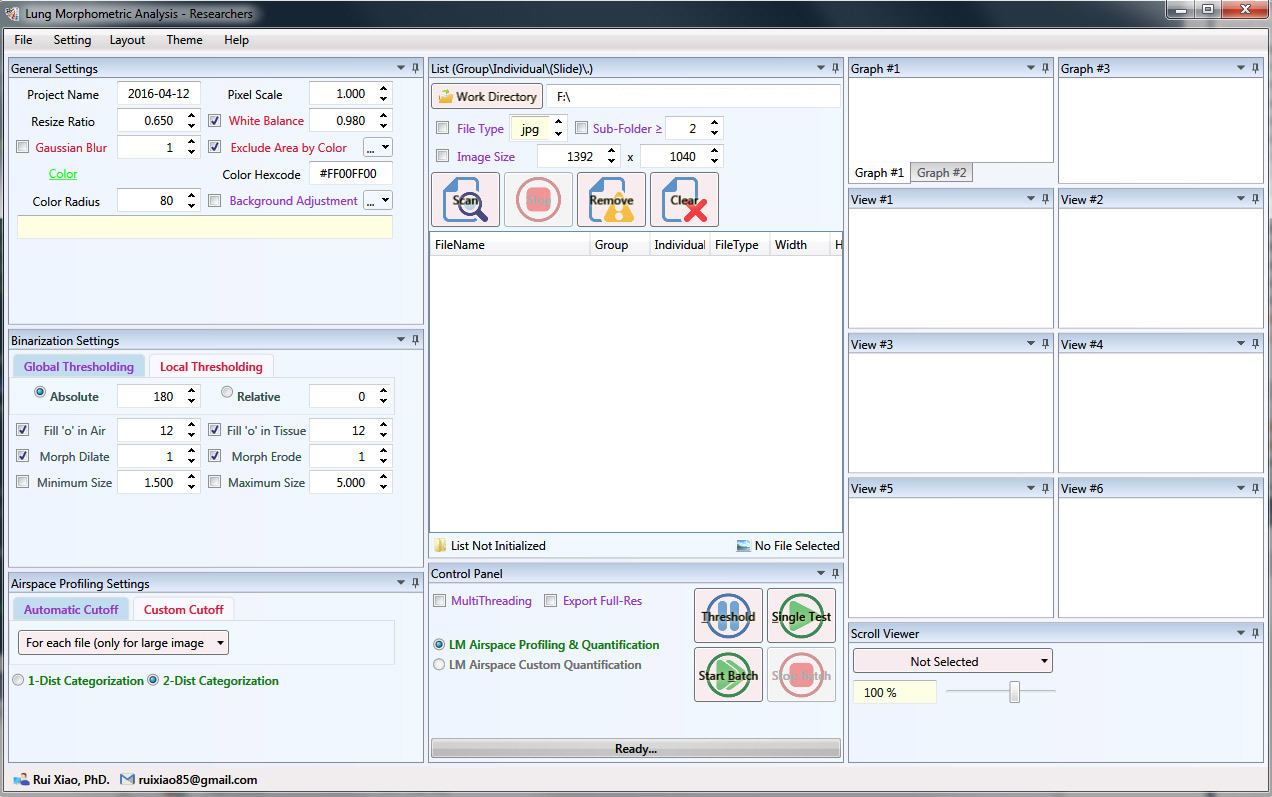Enable the Export Full-Res checkbox
The width and height of the screenshot is (1272, 797).
550,601
